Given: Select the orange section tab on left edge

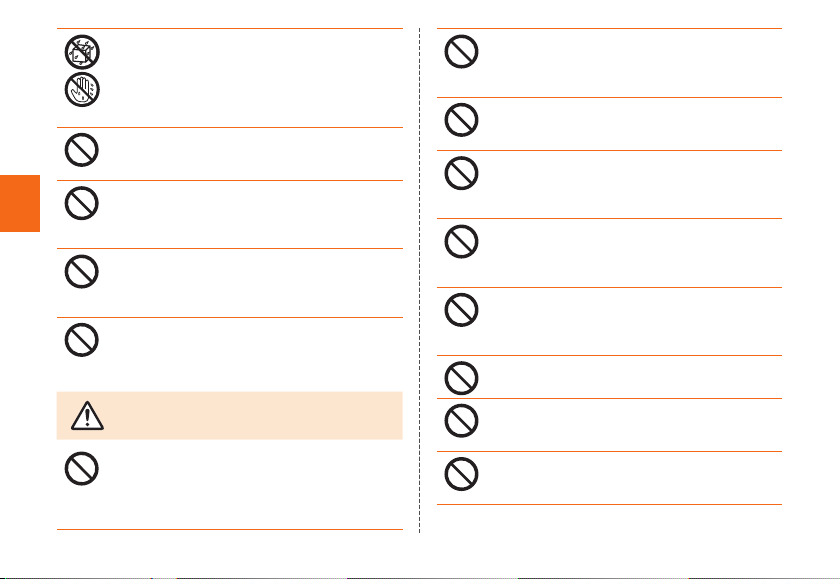Looking at the screenshot, I should point(20,203).
